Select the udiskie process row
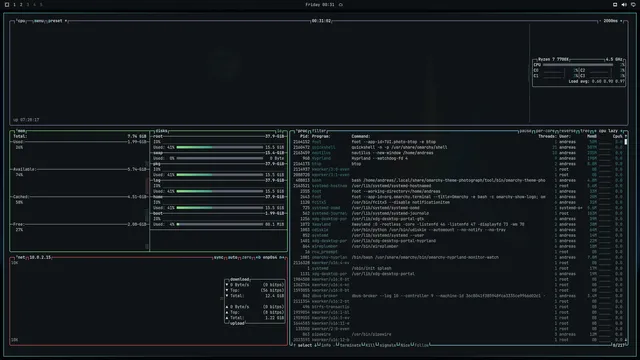The image size is (640, 360). pyautogui.click(x=458, y=230)
